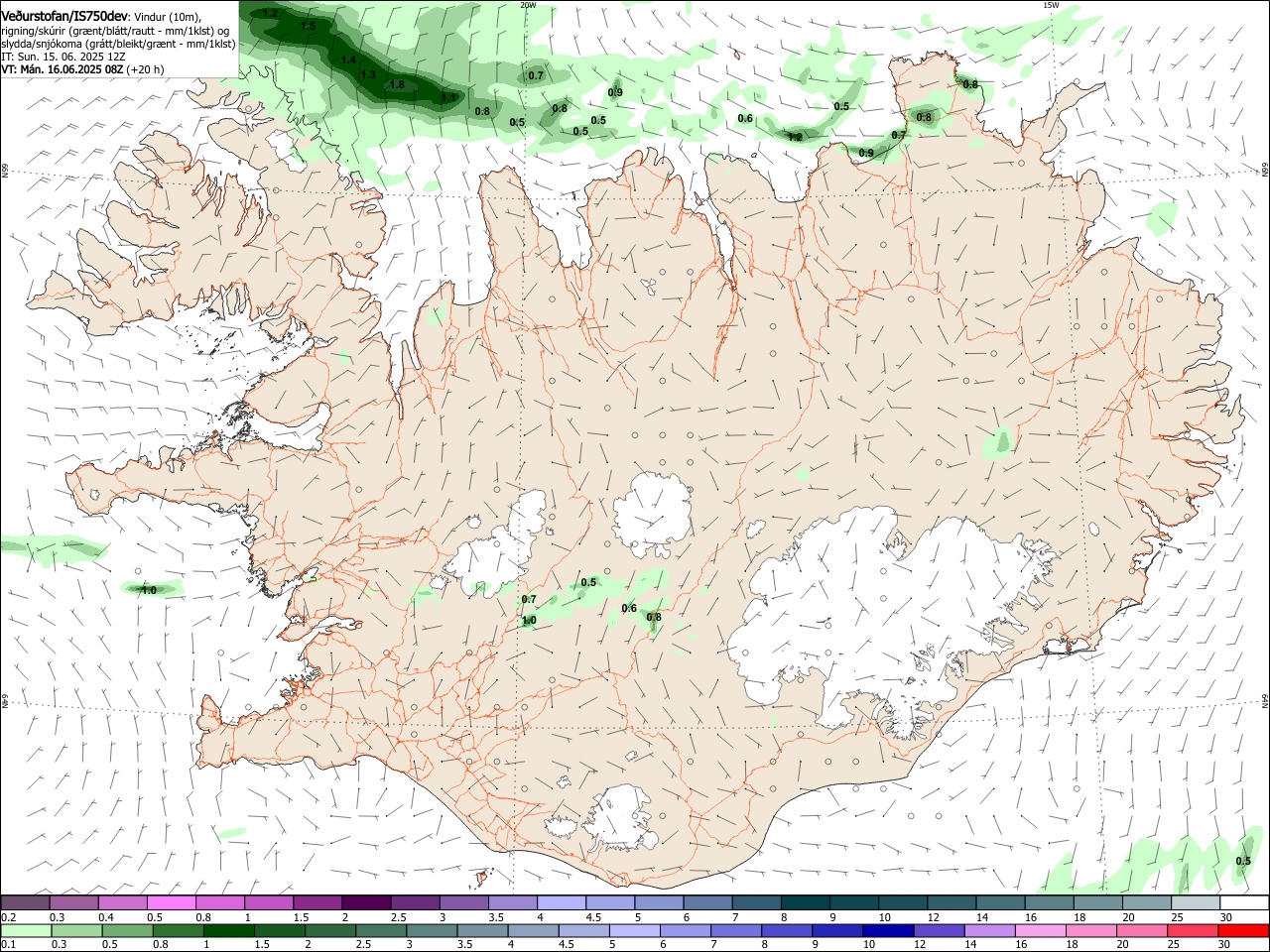Pick the darkest purple swatch between 2 and 2.5, top row
Viewport: 1270px width, 952px height.
tap(365, 902)
